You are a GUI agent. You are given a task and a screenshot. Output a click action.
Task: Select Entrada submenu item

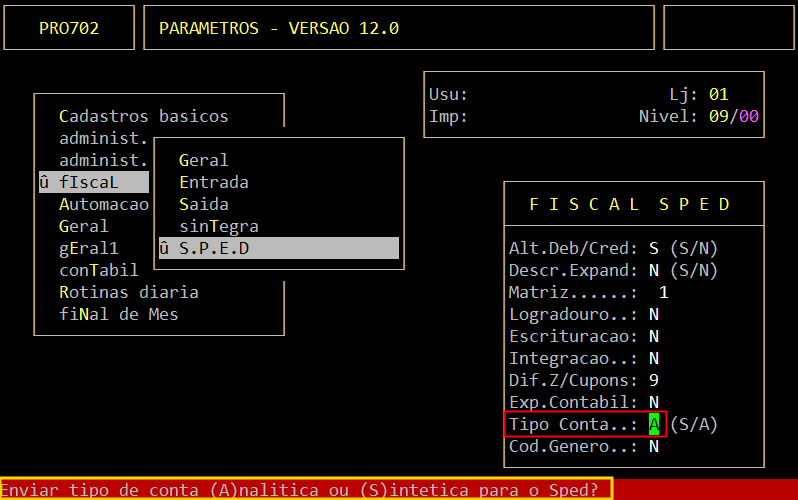[x=213, y=182]
